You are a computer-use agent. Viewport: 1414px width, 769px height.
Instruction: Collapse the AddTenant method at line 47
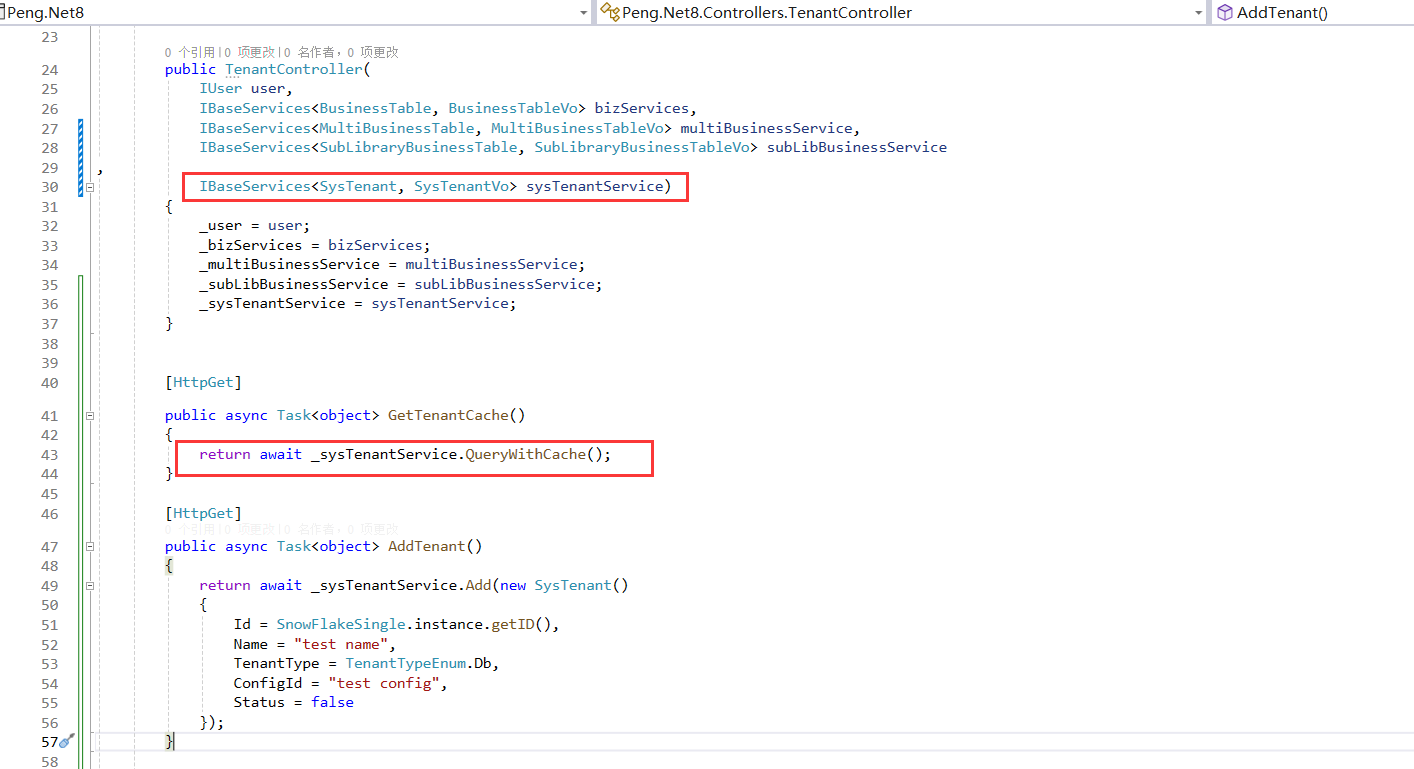point(90,546)
